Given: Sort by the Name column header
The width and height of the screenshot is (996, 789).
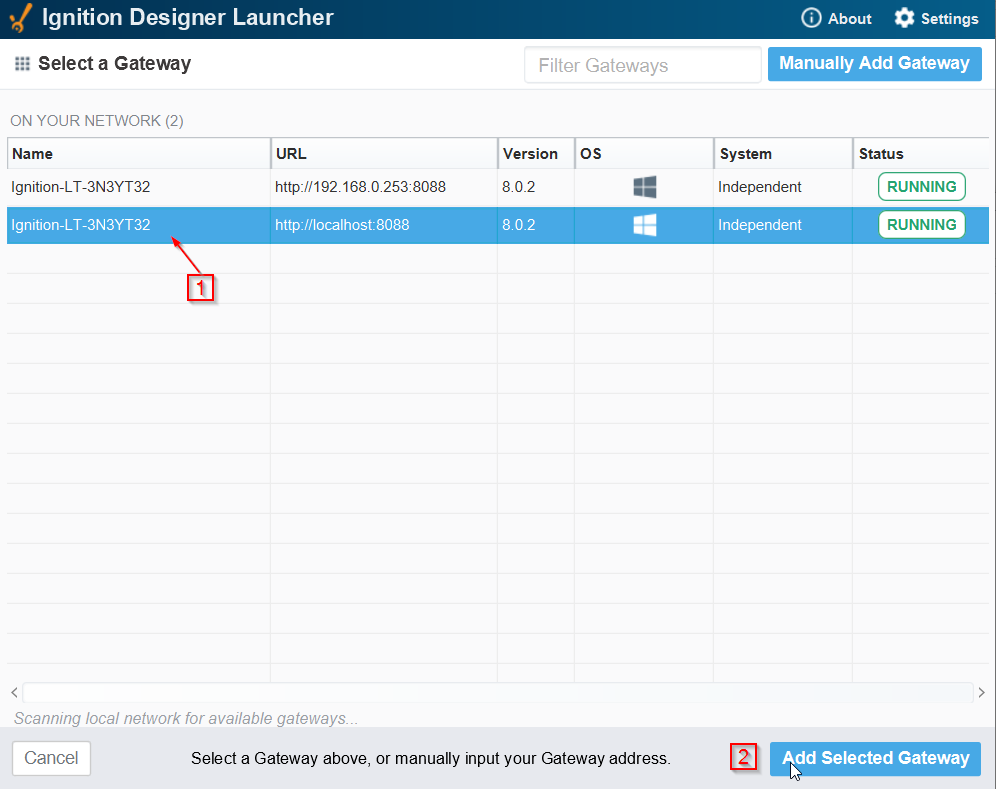Looking at the screenshot, I should [x=139, y=154].
